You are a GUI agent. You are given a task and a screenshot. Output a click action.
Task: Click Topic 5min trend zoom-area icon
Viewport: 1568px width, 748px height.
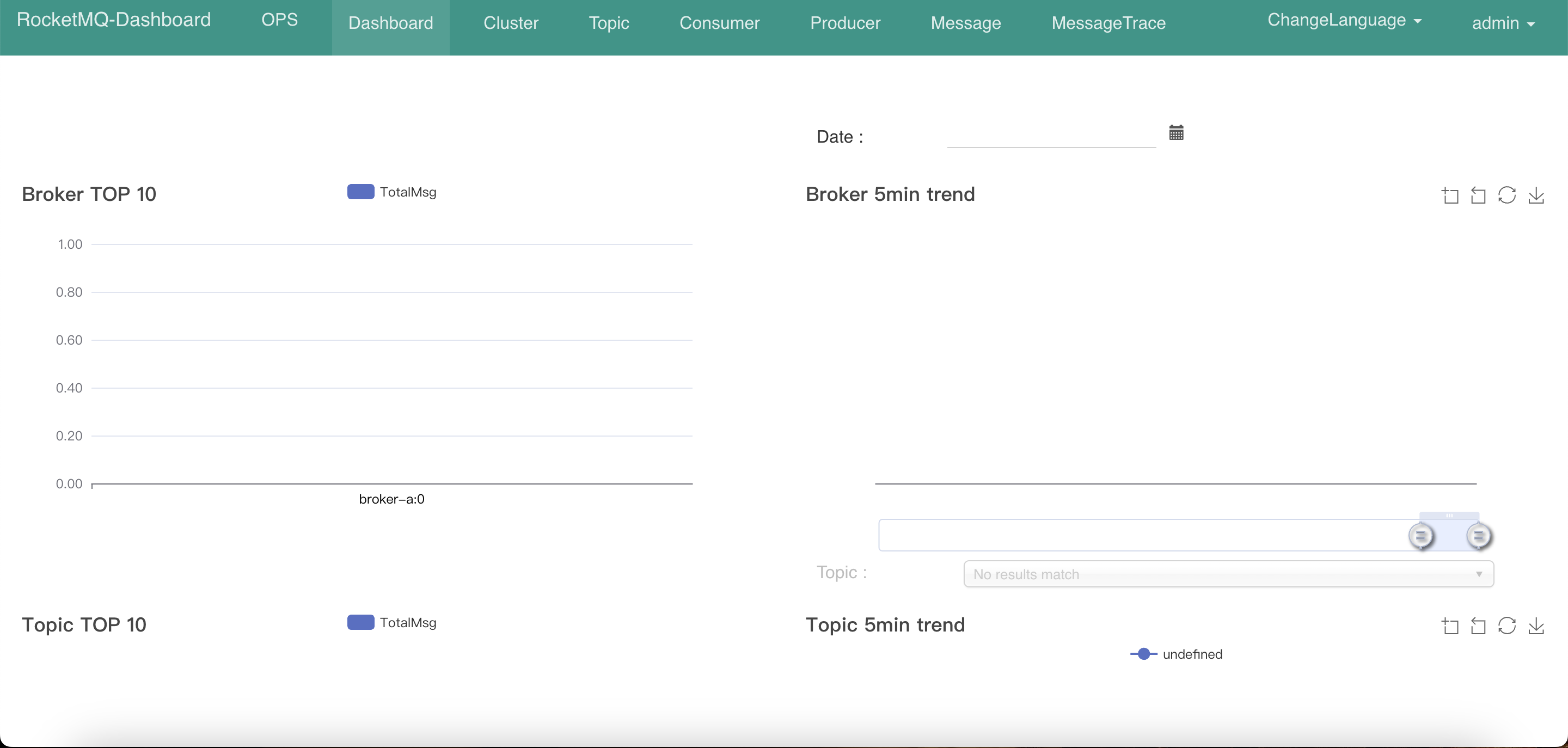click(x=1450, y=626)
